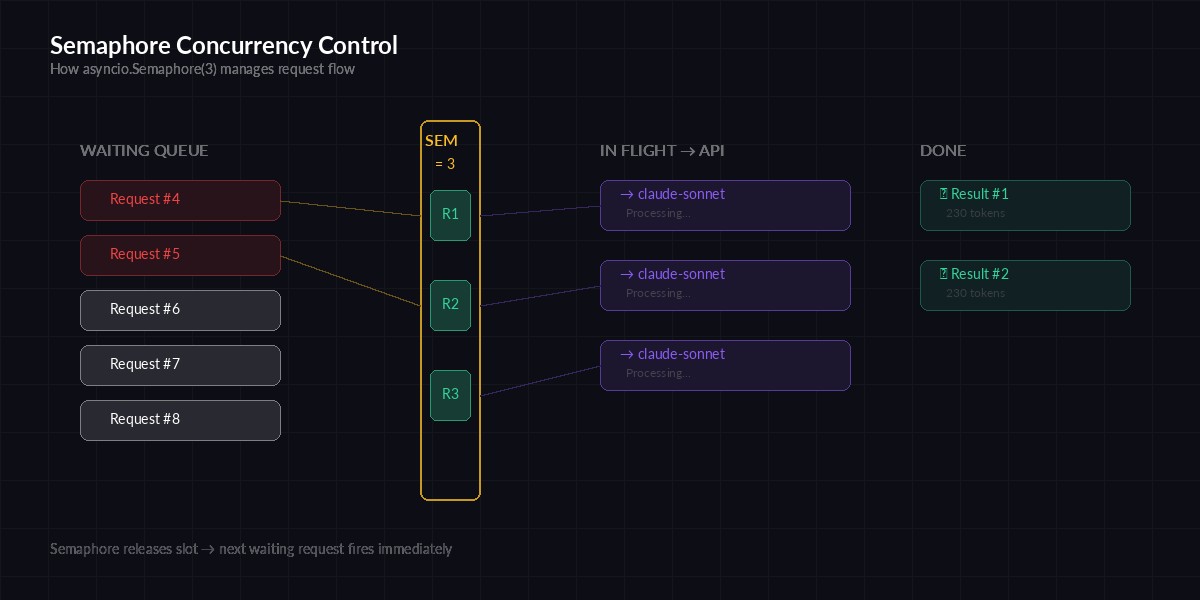1200x600 pixels.
Task: Toggle the Request #4 queue entry
Action: [x=180, y=200]
